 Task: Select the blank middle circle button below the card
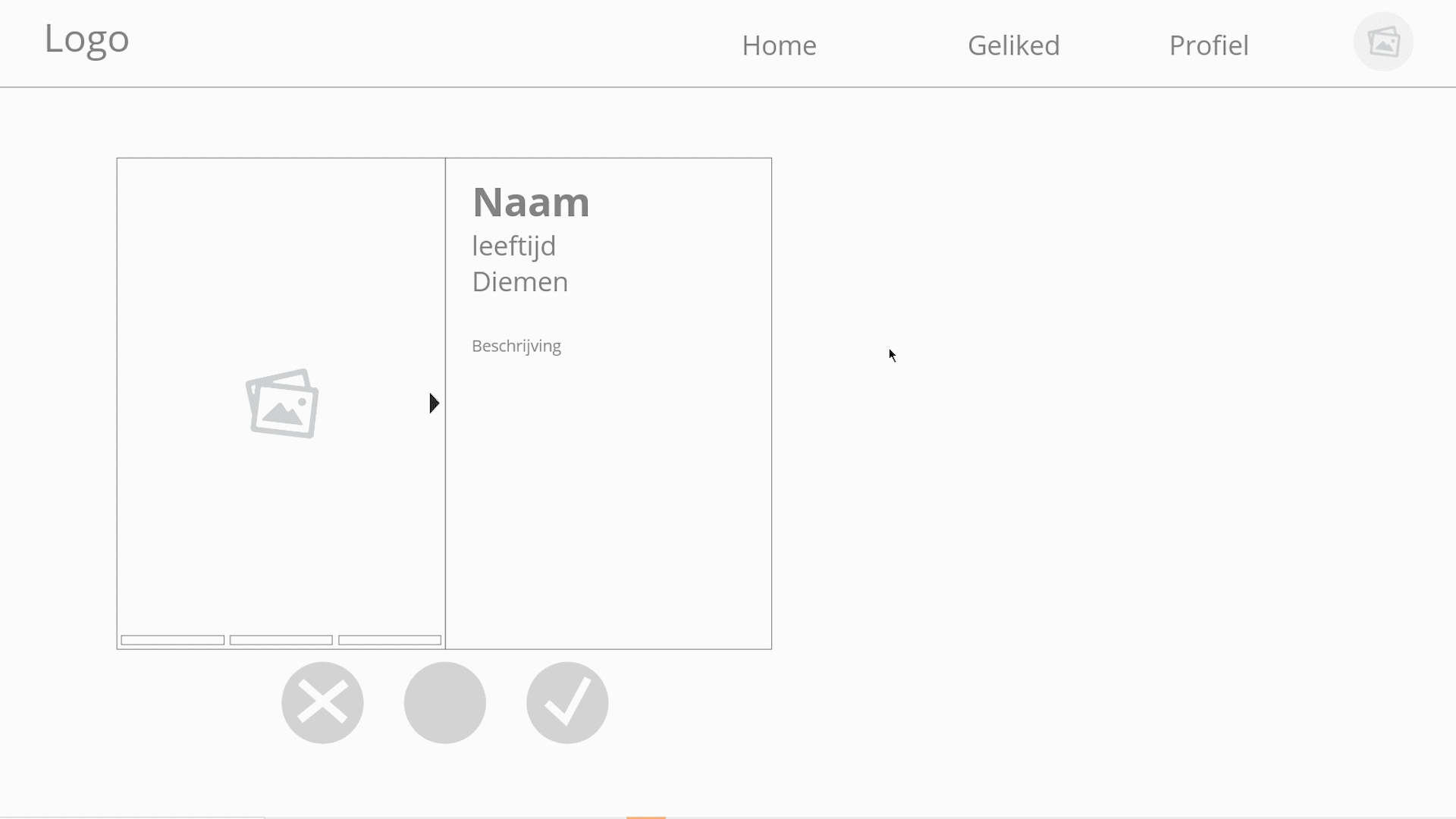tap(444, 702)
